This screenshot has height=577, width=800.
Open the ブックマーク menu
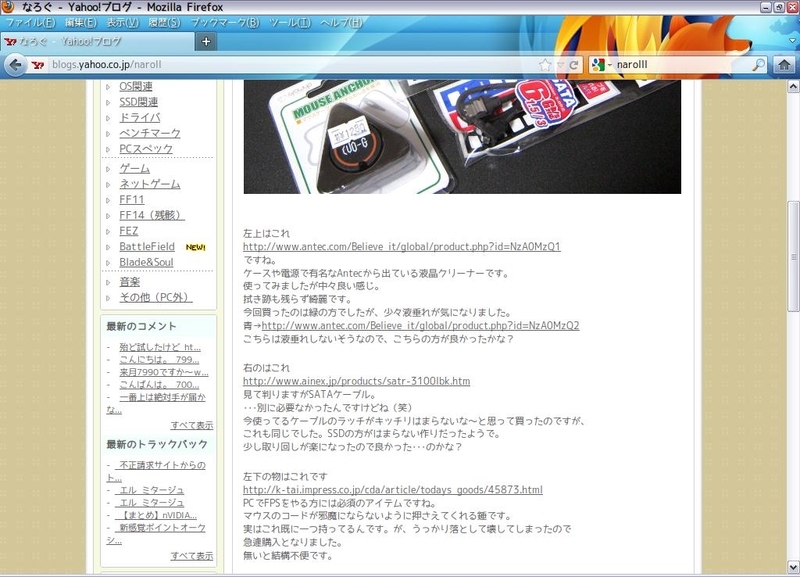coord(224,22)
